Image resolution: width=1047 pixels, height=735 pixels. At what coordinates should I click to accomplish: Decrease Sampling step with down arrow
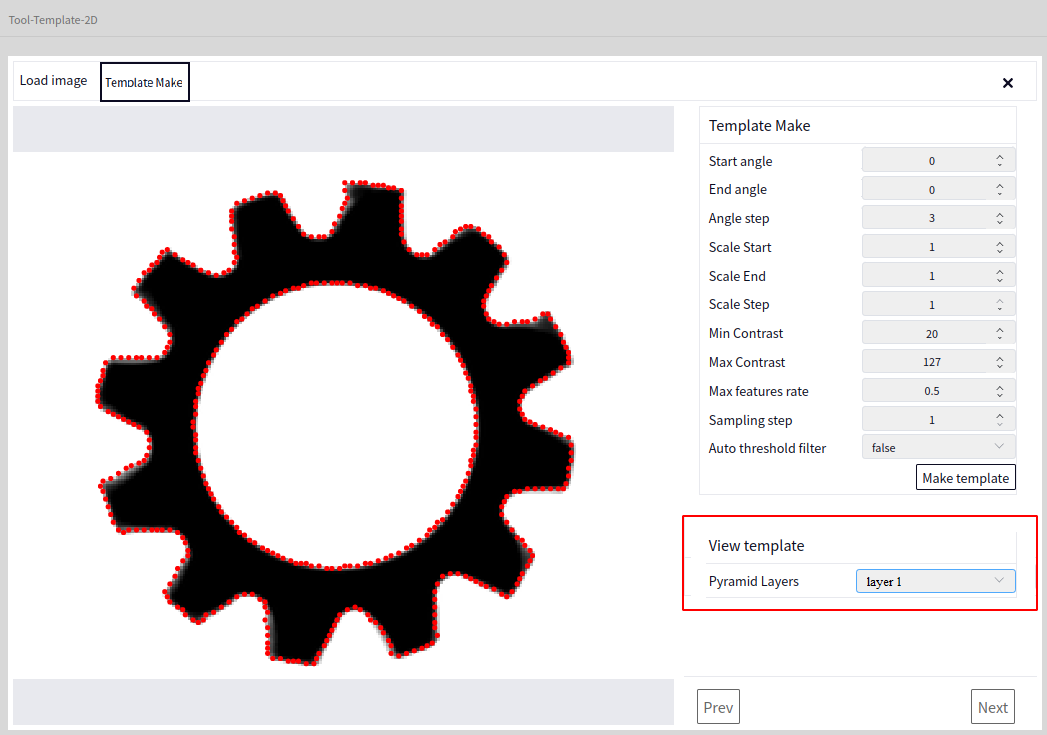coord(1000,423)
